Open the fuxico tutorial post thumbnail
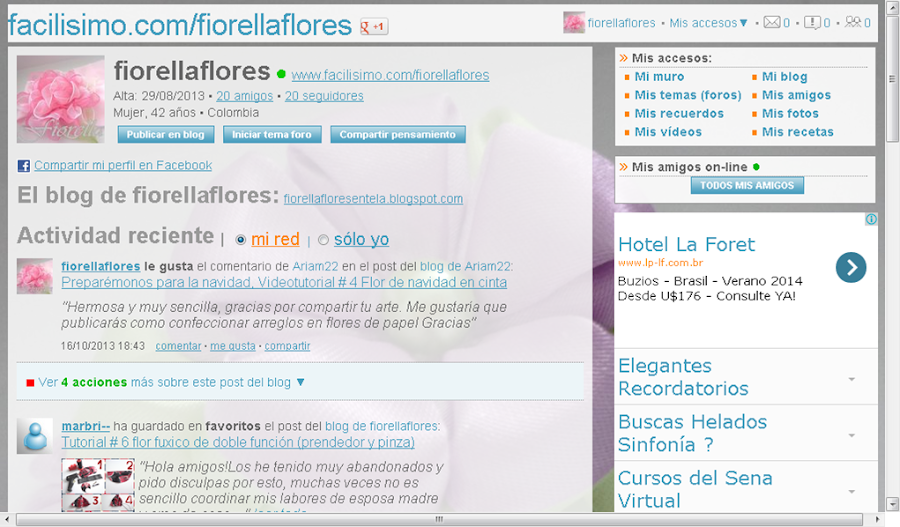Image resolution: width=900 pixels, height=527 pixels. pos(98,484)
